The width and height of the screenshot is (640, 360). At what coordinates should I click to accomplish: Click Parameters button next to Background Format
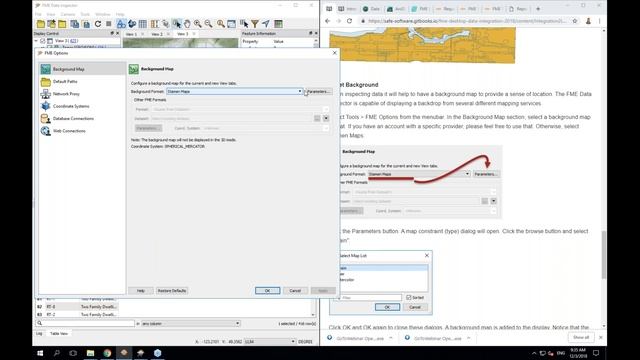pyautogui.click(x=319, y=91)
